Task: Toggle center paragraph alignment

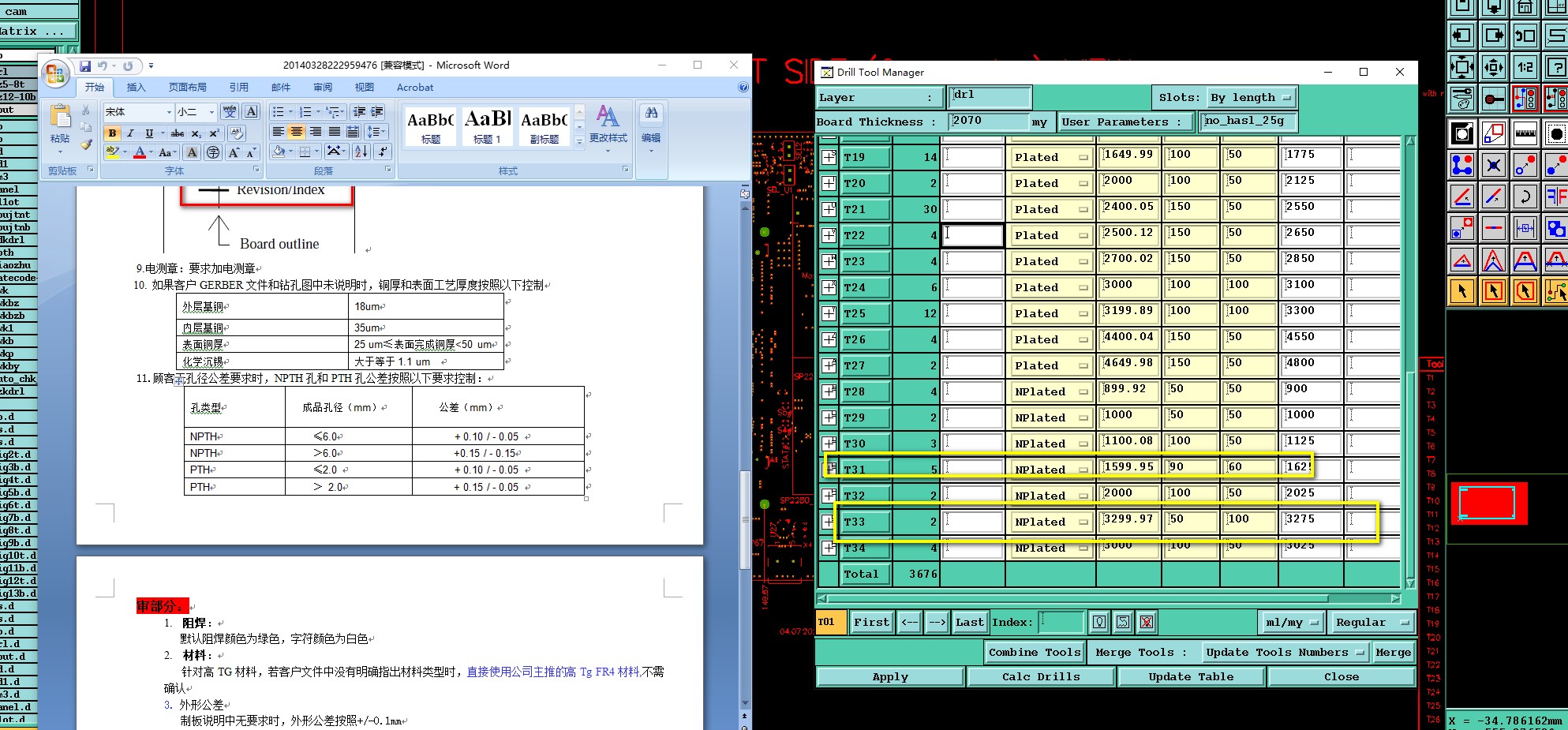Action: pyautogui.click(x=297, y=132)
